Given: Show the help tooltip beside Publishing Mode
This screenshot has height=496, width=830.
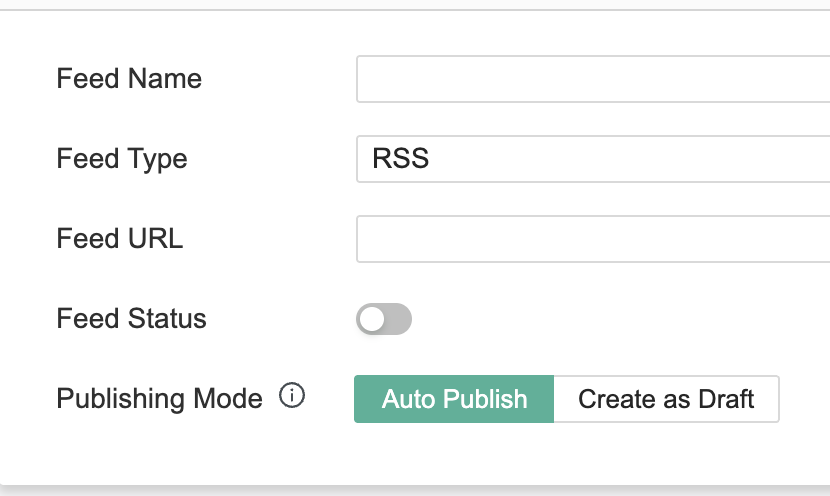Looking at the screenshot, I should [291, 397].
